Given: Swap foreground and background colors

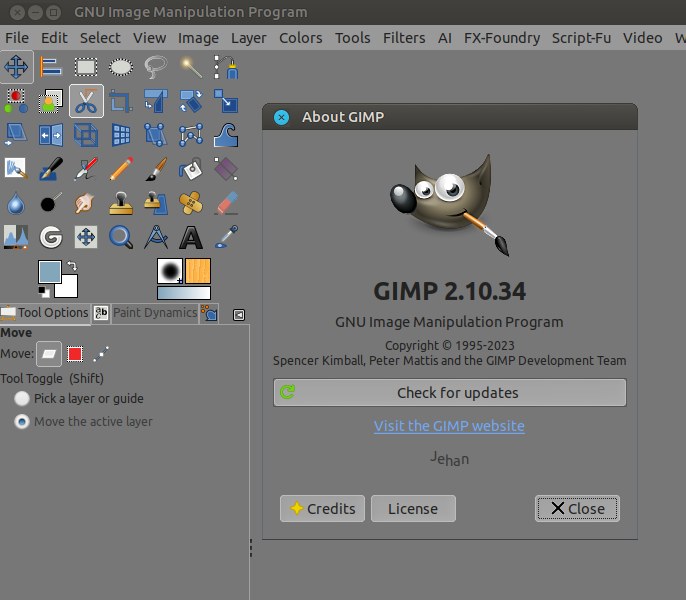Looking at the screenshot, I should [72, 266].
